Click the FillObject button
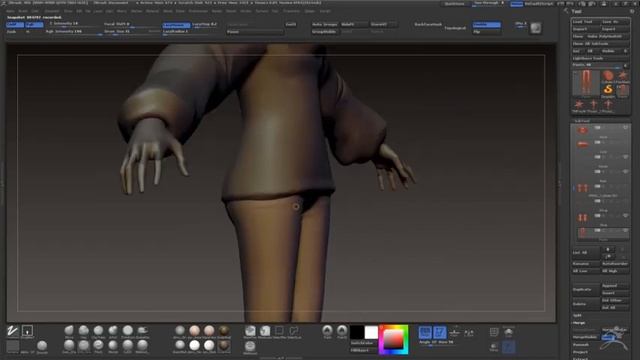The image size is (640, 360). click(x=363, y=350)
